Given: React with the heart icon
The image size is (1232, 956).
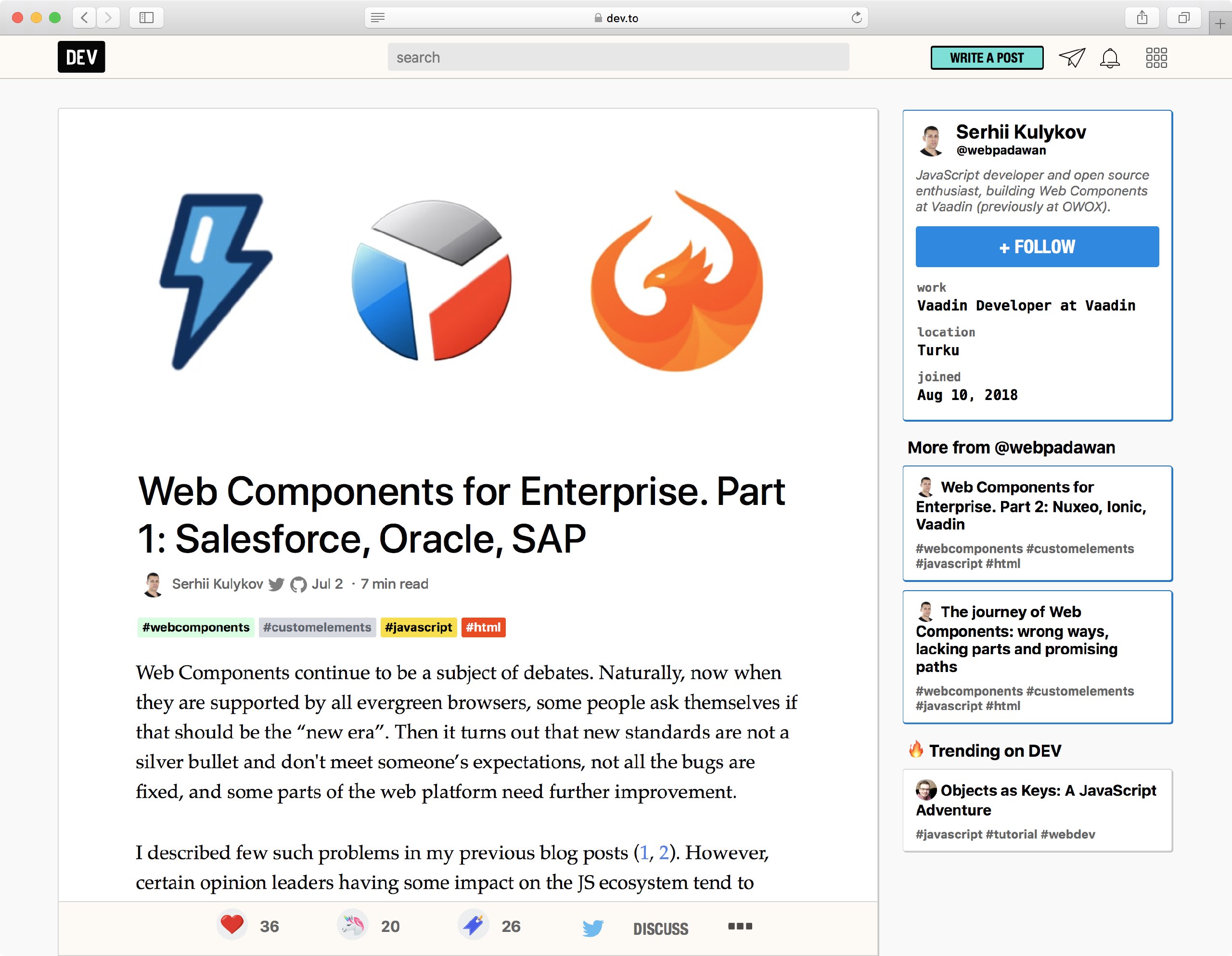Looking at the screenshot, I should tap(232, 925).
